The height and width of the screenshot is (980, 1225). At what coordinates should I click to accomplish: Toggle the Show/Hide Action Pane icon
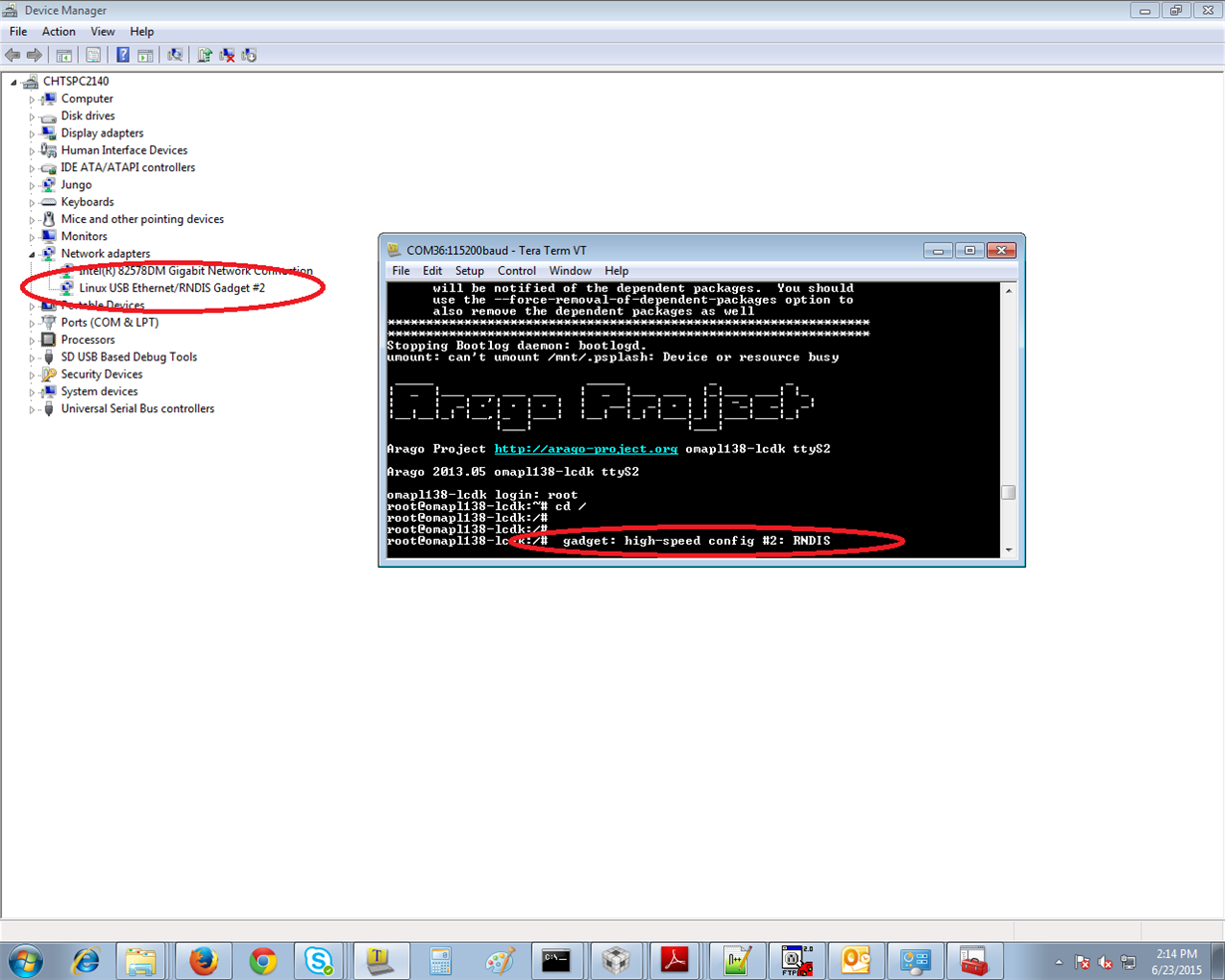click(145, 55)
